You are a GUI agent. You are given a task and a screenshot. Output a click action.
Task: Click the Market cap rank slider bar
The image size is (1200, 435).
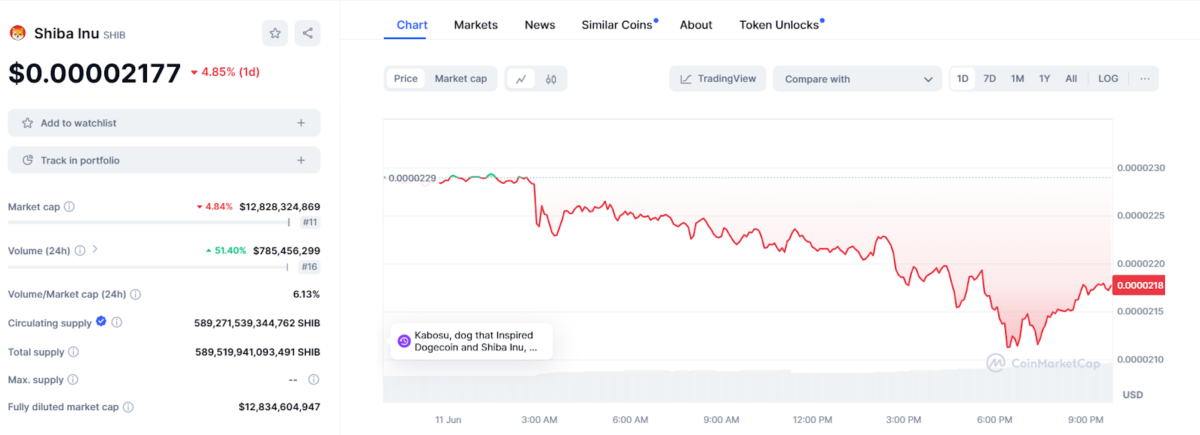(148, 222)
